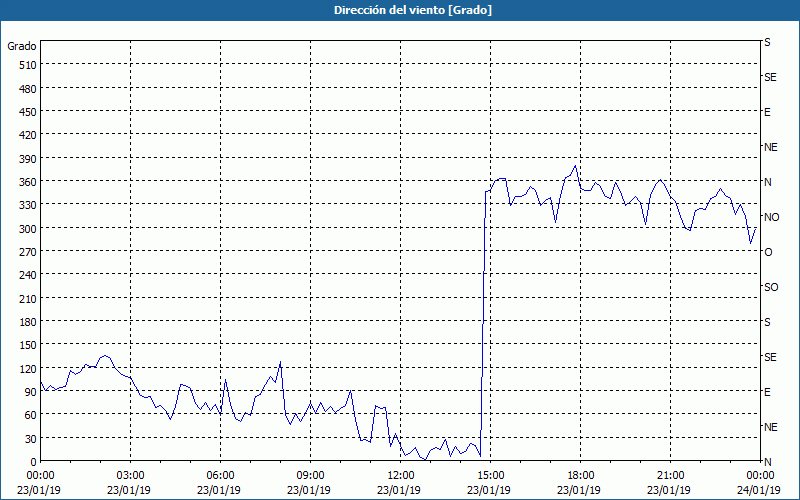Click the SE compass label beside the 480 gridline
Viewport: 800px width, 500px height.
(770, 78)
